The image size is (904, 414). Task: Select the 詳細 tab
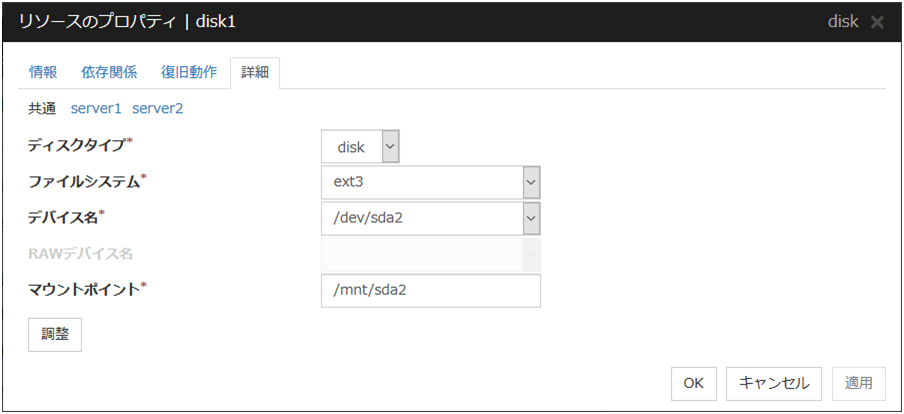255,72
